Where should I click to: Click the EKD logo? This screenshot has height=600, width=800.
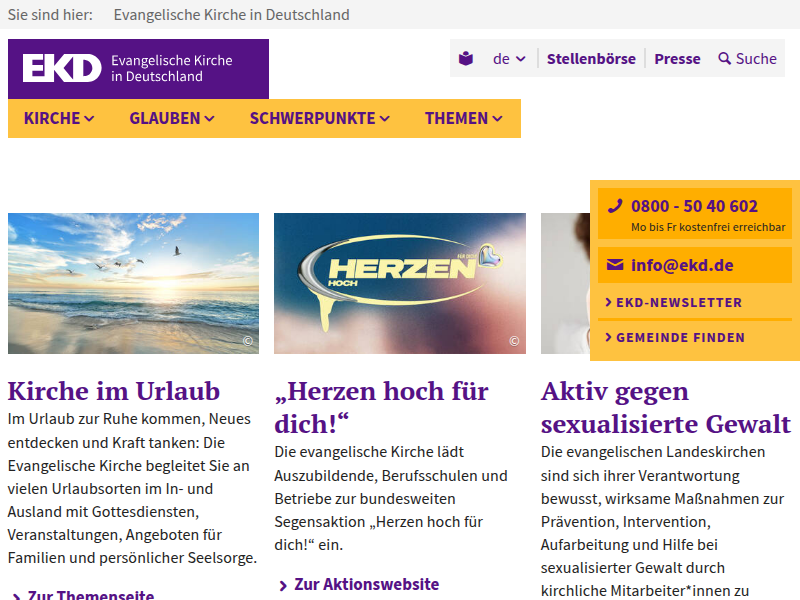pos(138,69)
